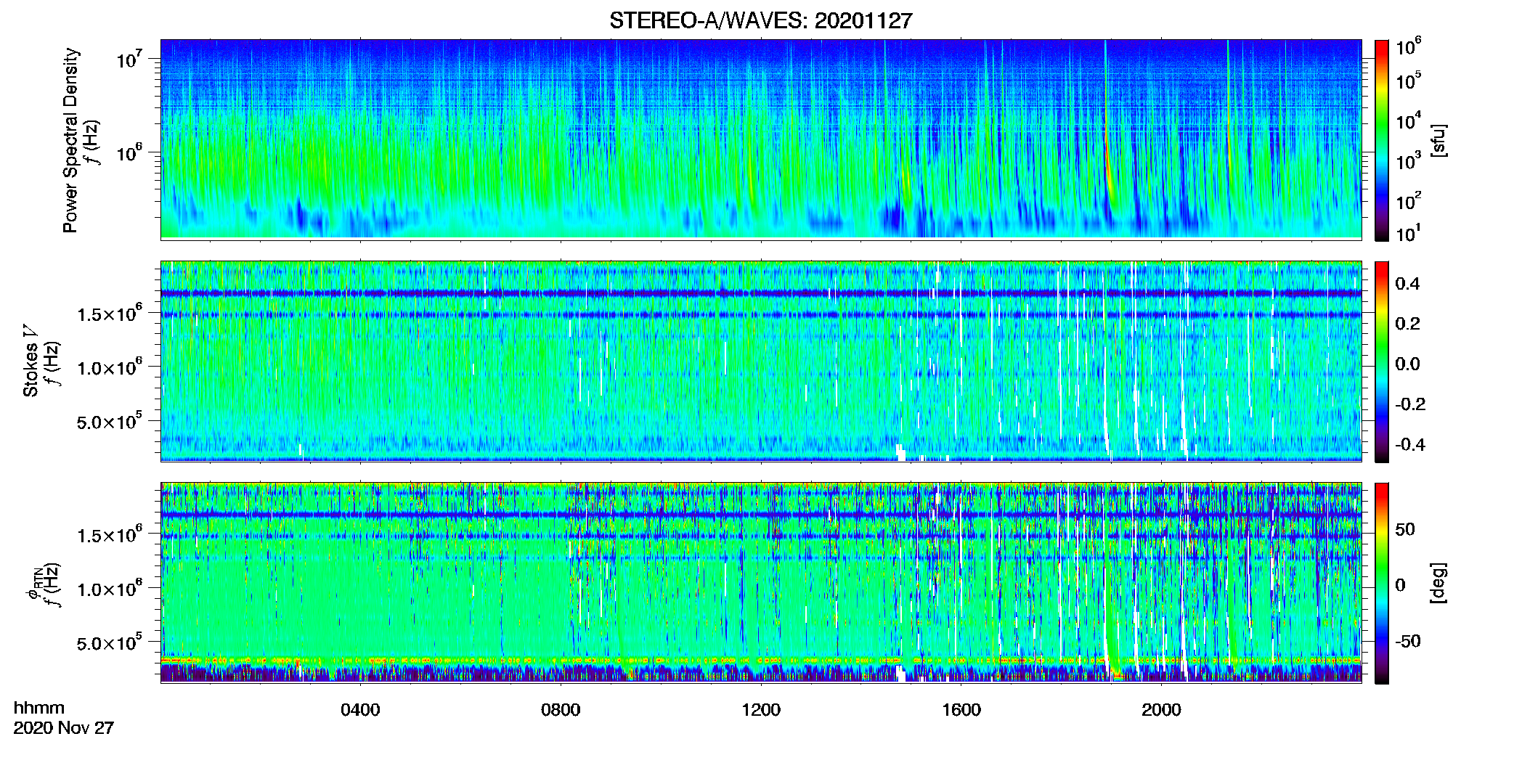1522x784 pixels.
Task: Click the 10^7 tick on power panel
Action: [128, 58]
